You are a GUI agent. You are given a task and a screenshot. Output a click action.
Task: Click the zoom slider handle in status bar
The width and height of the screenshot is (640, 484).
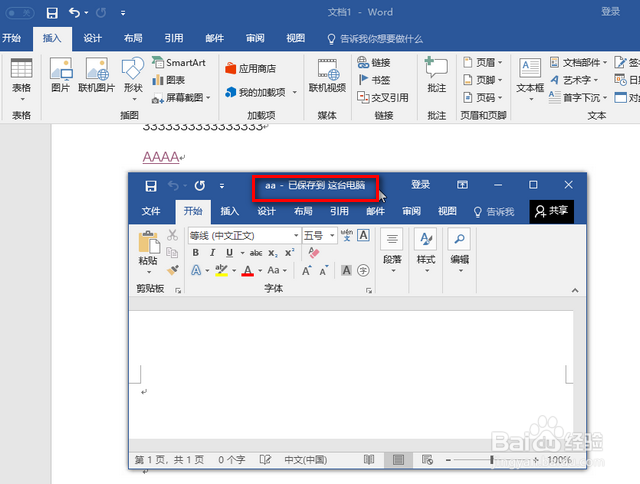click(x=492, y=460)
